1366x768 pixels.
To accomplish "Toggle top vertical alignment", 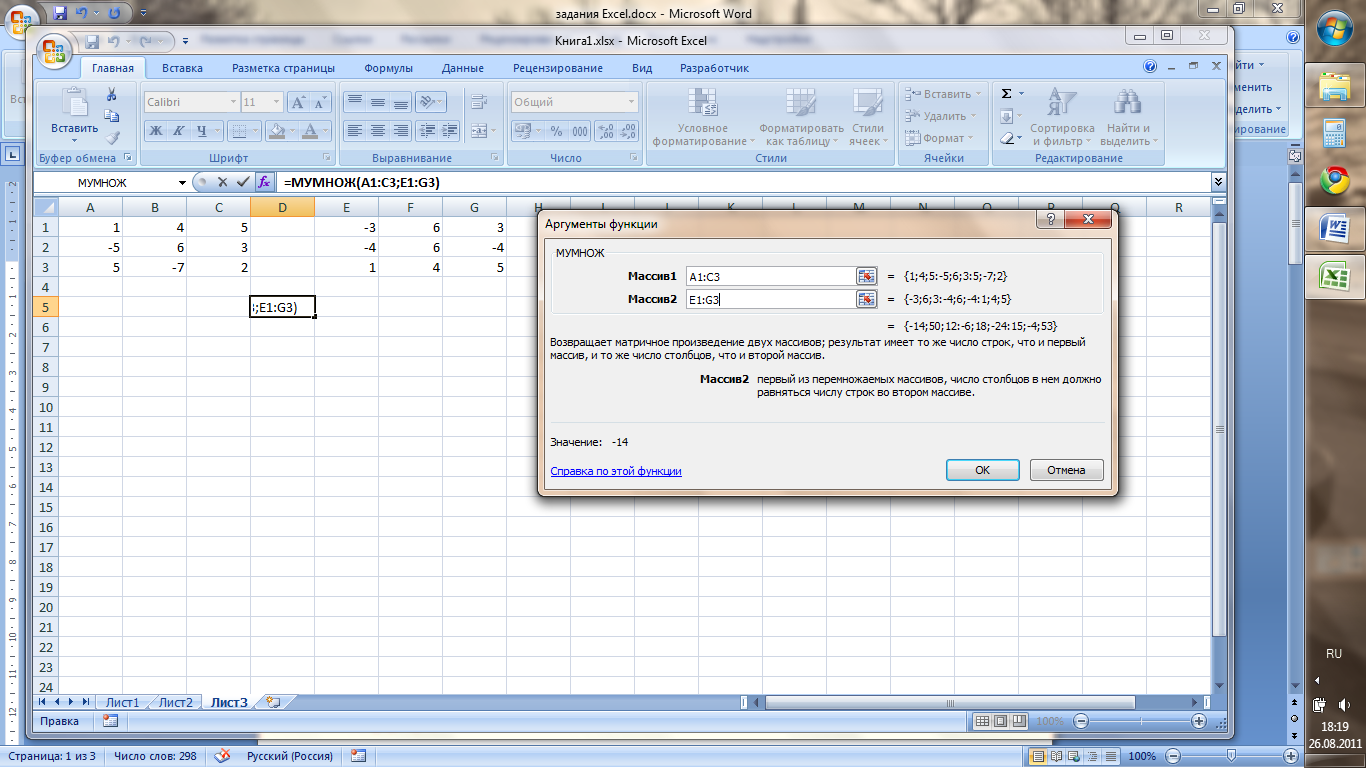I will click(x=354, y=102).
